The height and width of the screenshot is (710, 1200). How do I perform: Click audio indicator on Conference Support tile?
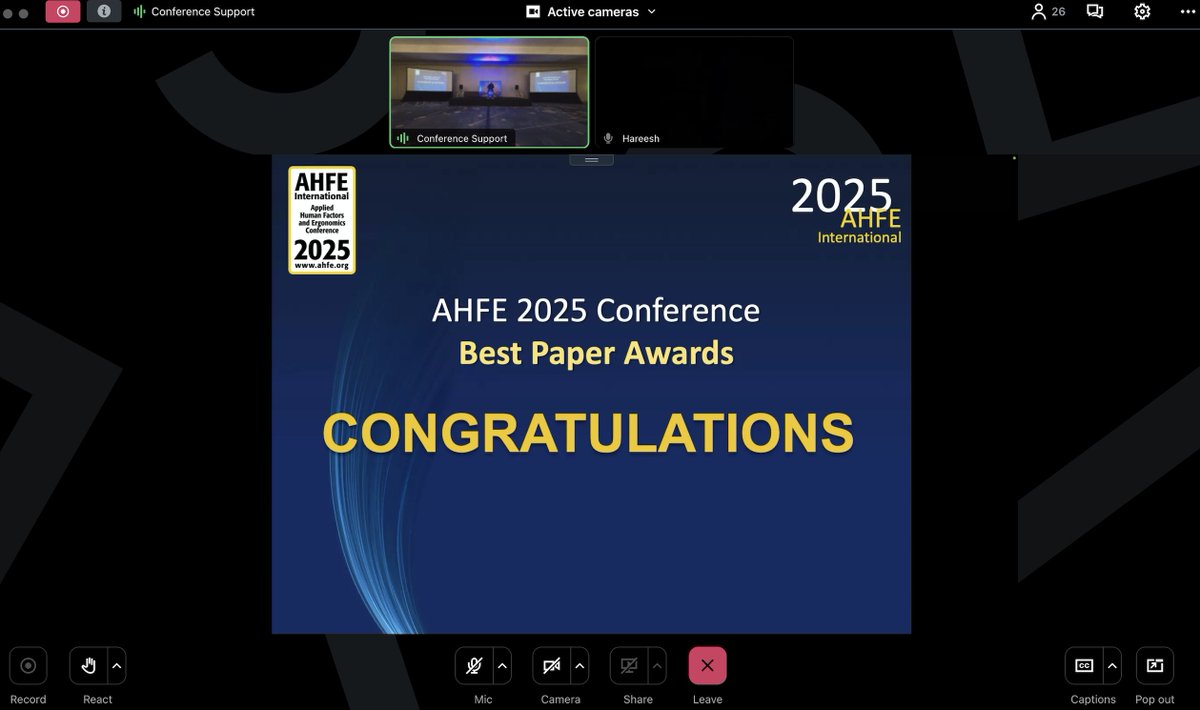click(403, 138)
